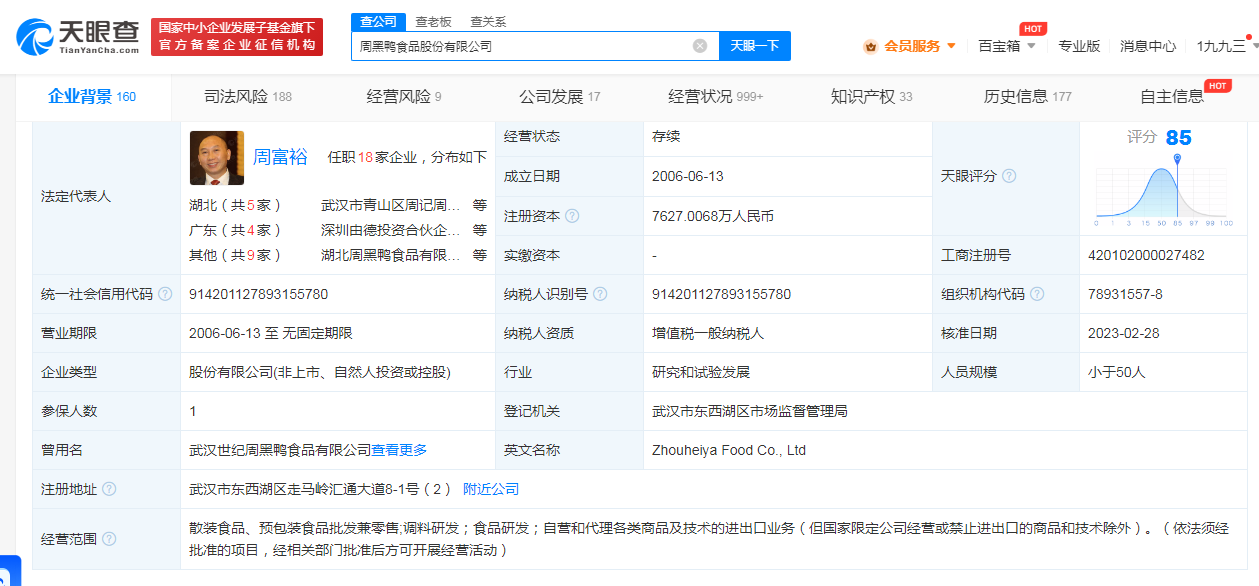1259x586 pixels.
Task: Focus the company name search field
Action: [x=535, y=46]
